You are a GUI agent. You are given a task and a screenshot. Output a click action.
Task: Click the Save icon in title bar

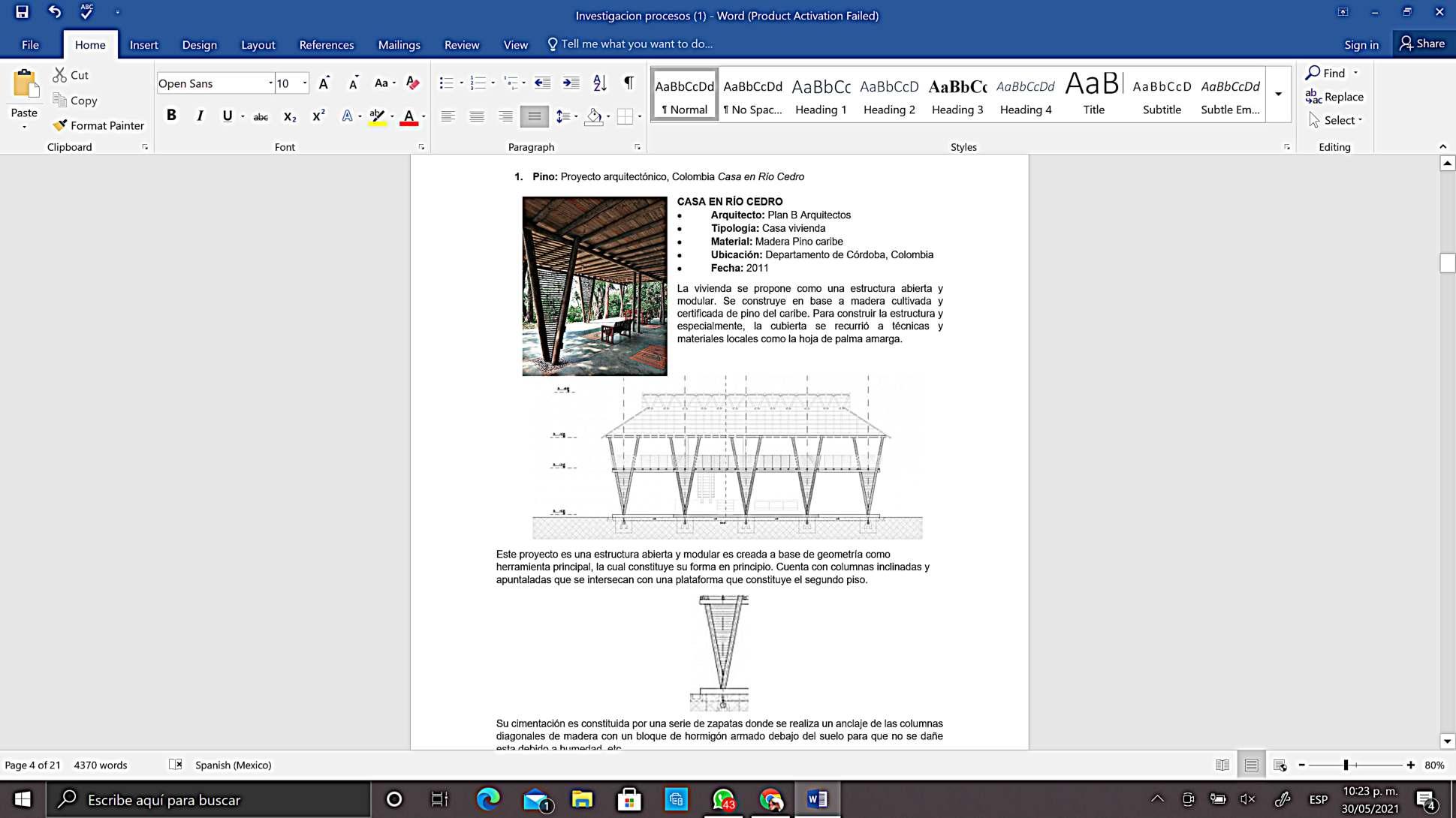coord(22,12)
